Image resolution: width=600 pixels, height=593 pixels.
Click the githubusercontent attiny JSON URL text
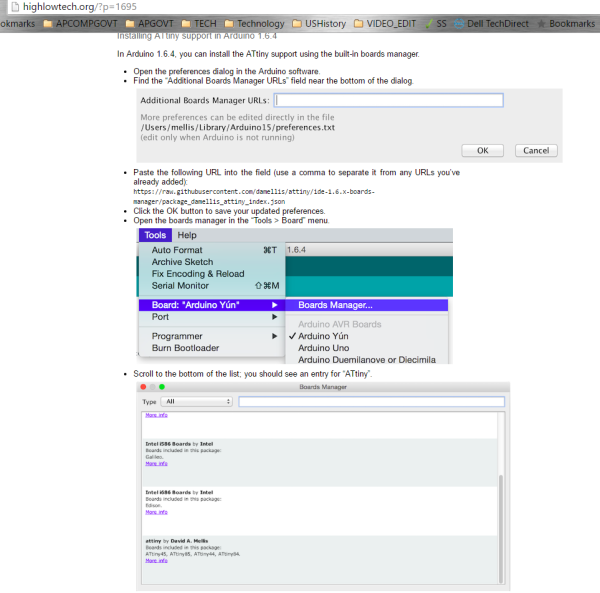254,197
